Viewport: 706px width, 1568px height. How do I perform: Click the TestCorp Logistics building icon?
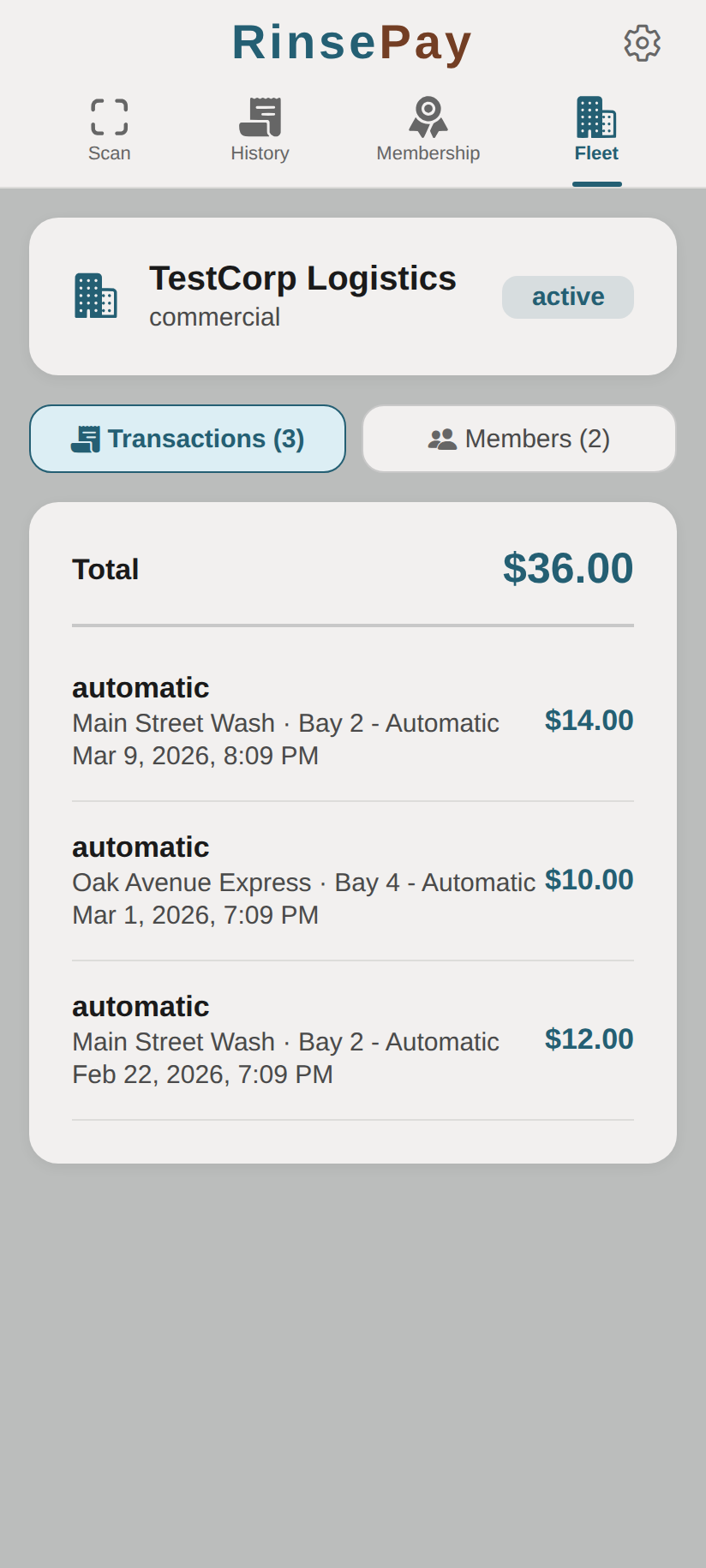point(96,296)
